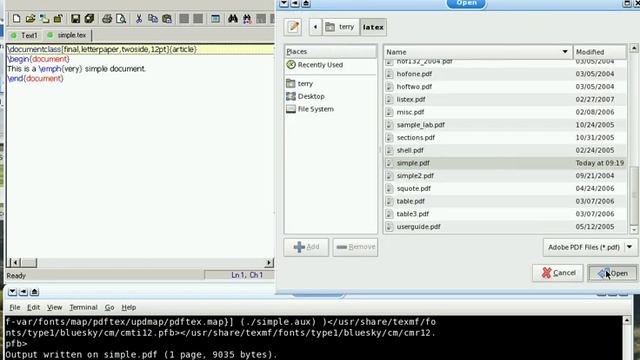This screenshot has height=360, width=640.
Task: Click the Save floppy disk icon
Action: tap(76, 18)
